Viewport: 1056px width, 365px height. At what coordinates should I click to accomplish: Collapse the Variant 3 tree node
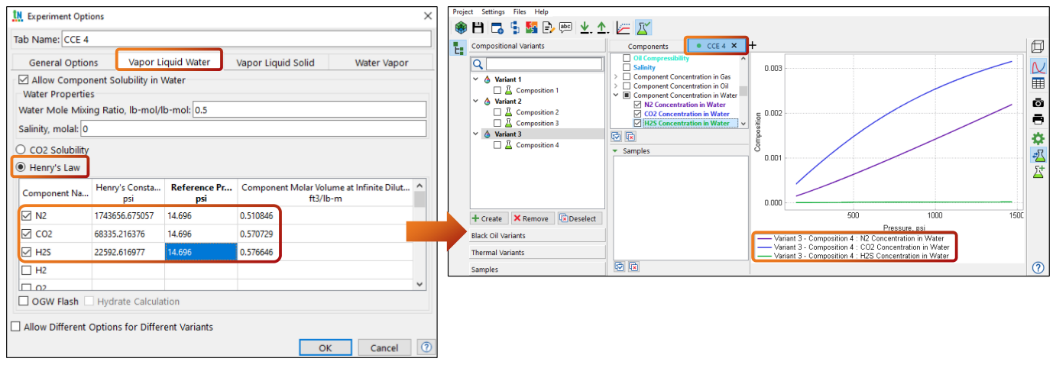click(475, 134)
